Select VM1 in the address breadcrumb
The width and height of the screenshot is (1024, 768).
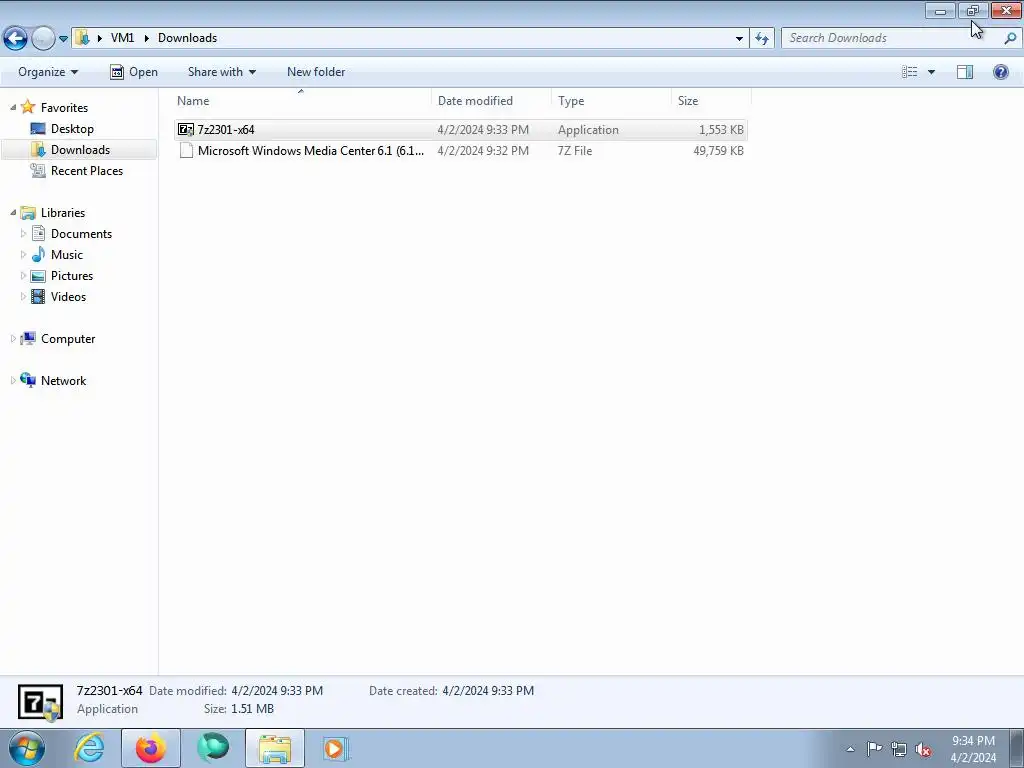(x=122, y=38)
